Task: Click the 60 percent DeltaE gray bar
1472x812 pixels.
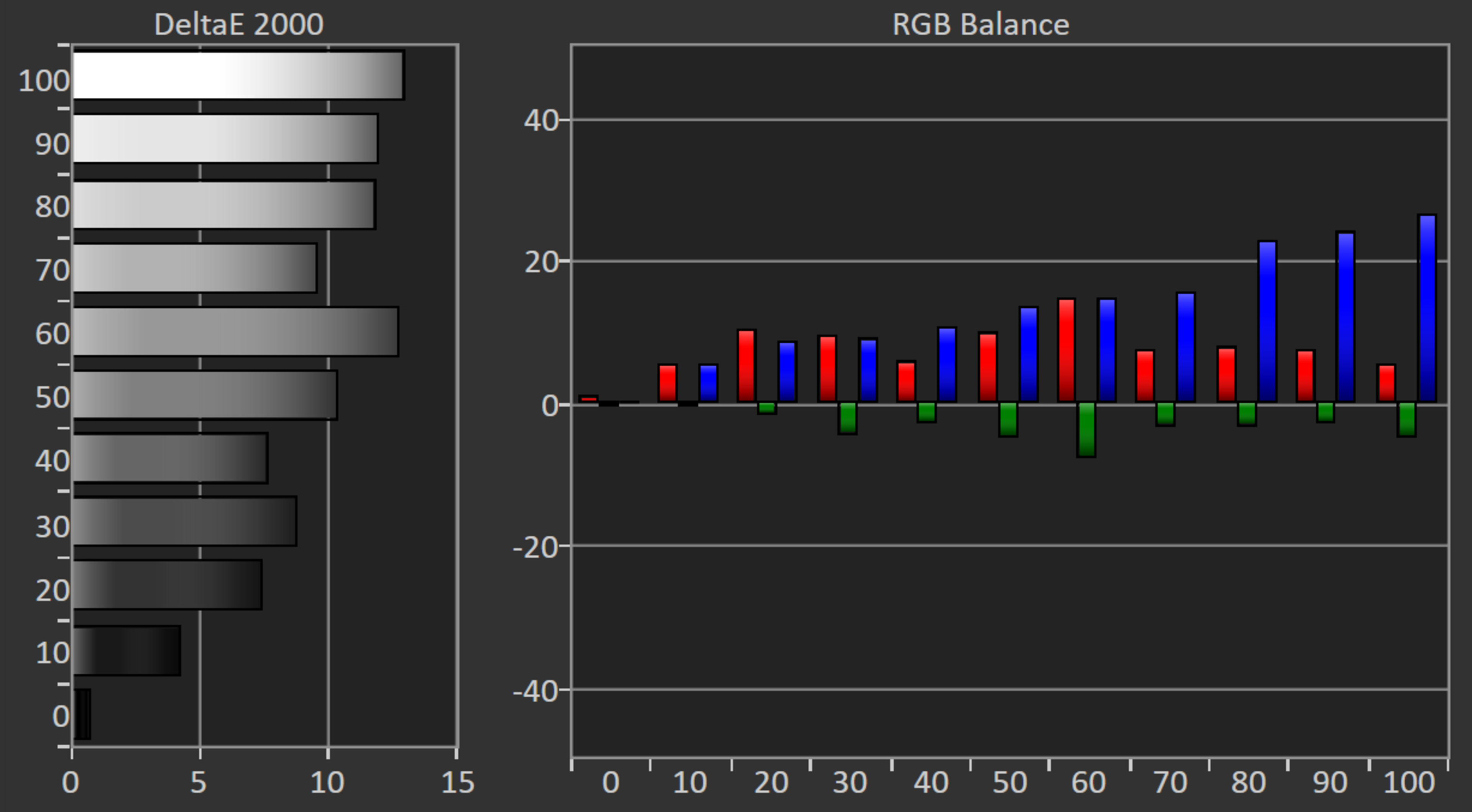Action: pyautogui.click(x=235, y=332)
